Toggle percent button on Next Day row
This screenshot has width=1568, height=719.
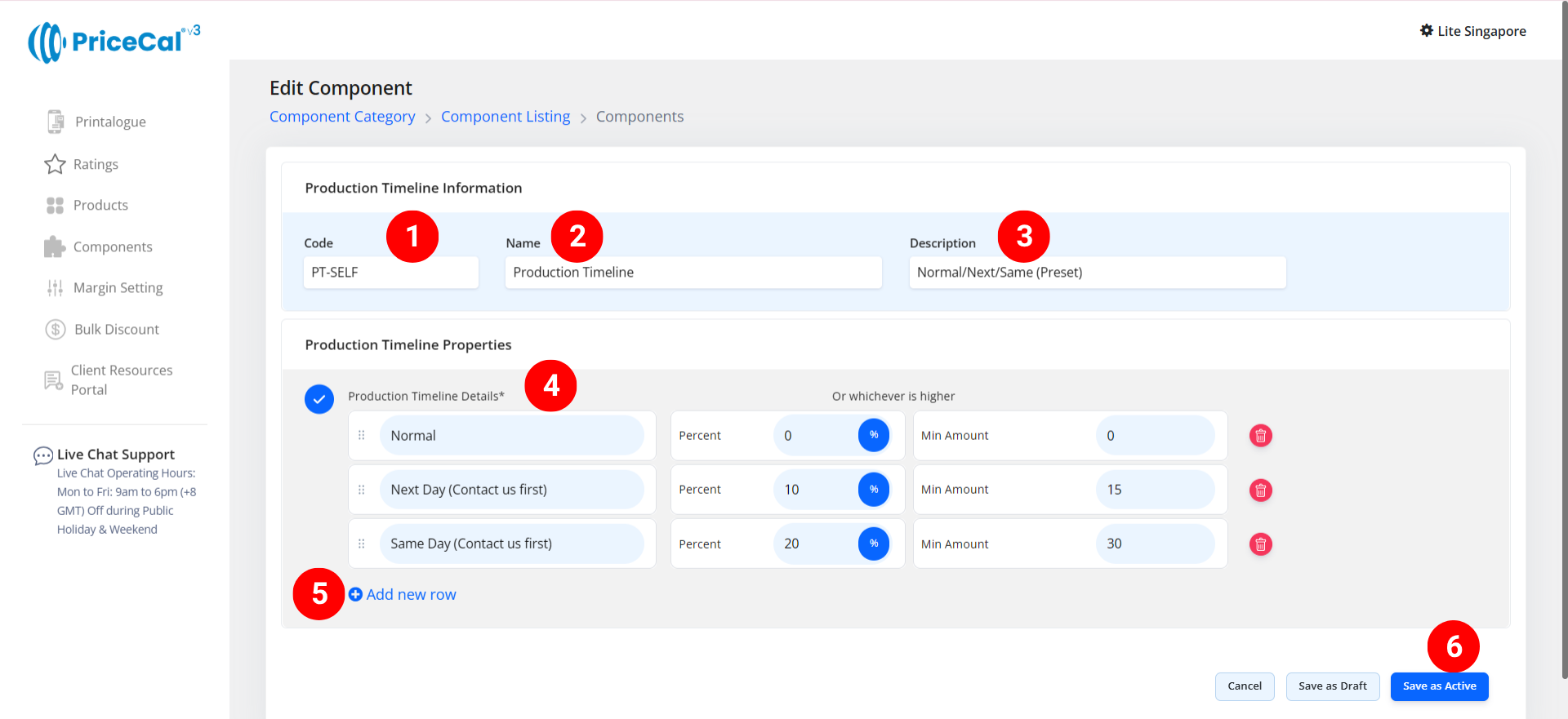tap(873, 490)
